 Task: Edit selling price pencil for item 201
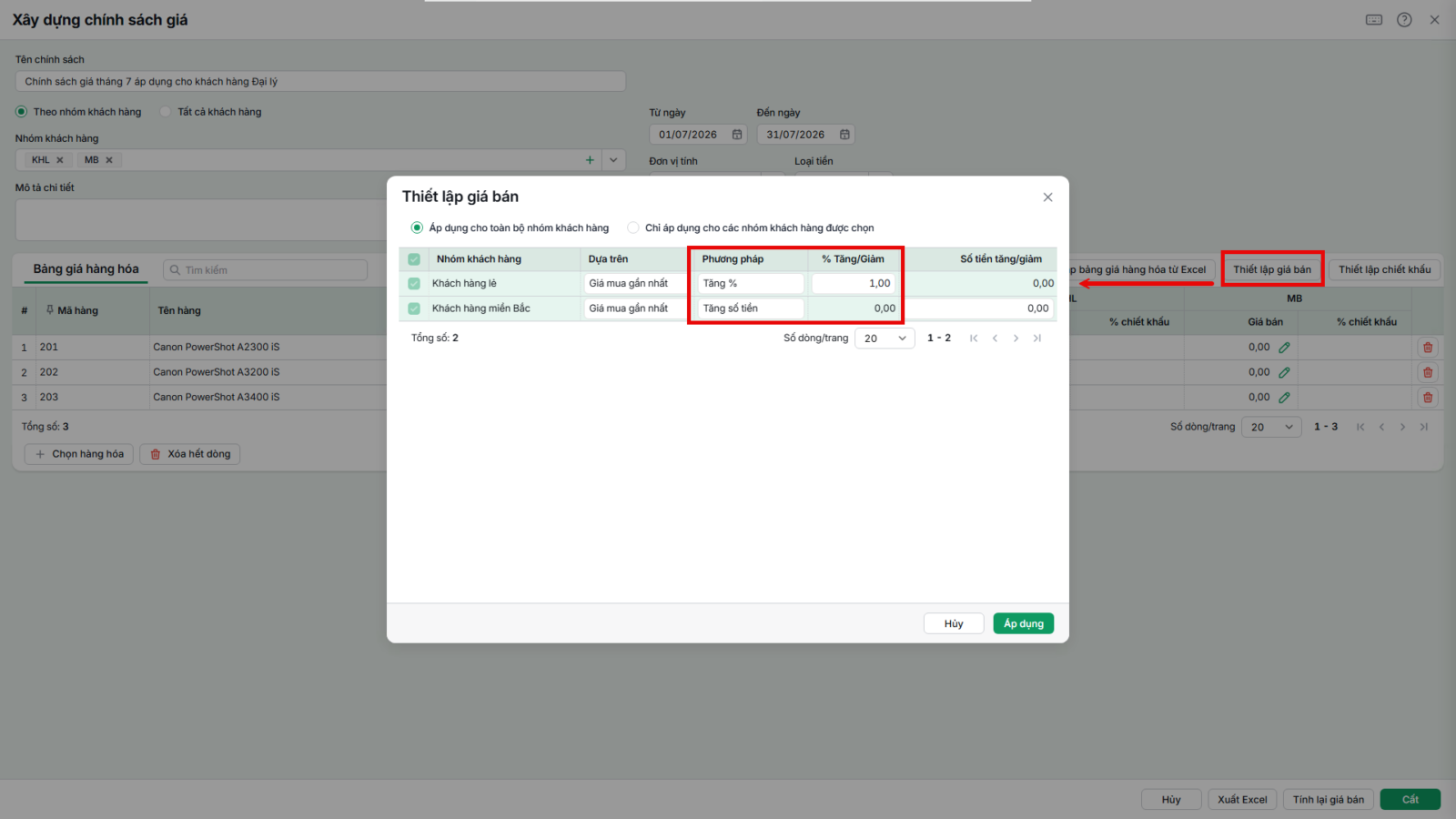point(1284,348)
